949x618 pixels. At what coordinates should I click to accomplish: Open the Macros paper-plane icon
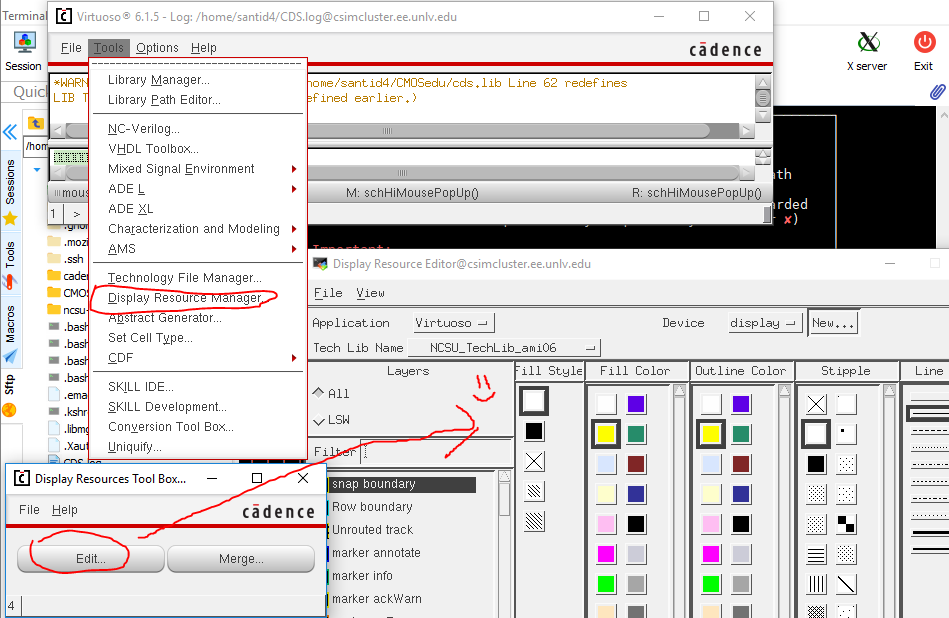coord(10,356)
